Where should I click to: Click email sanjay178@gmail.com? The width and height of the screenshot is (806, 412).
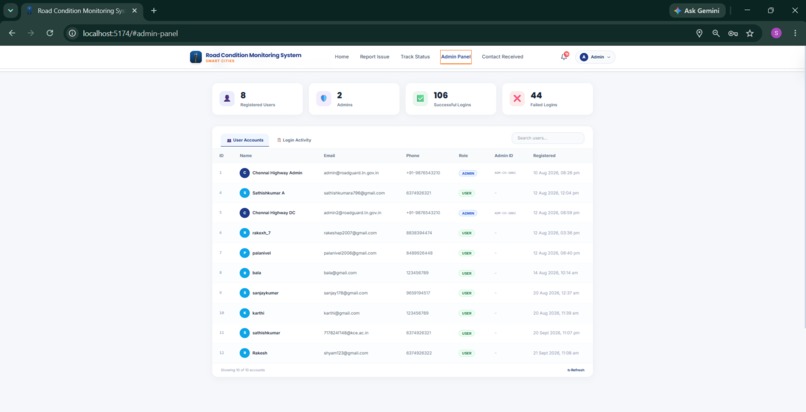(x=345, y=293)
